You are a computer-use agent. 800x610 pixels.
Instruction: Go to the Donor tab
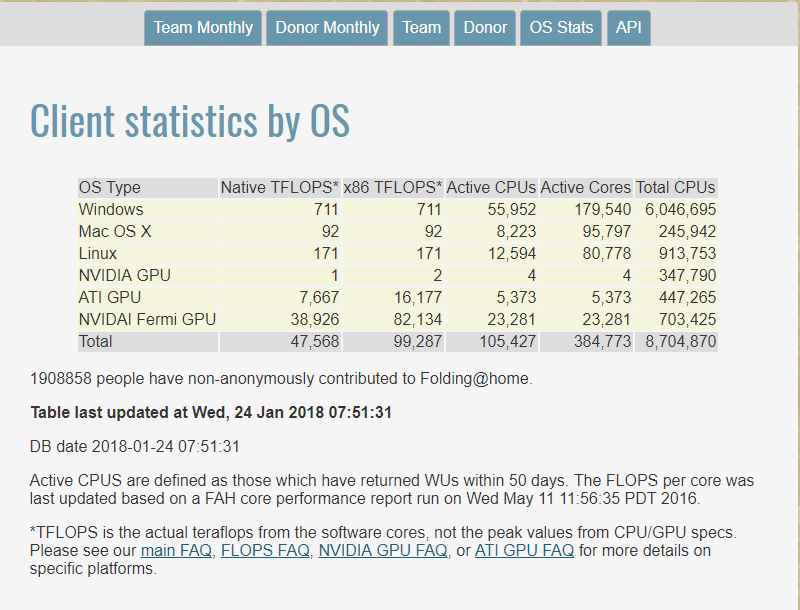click(x=485, y=28)
